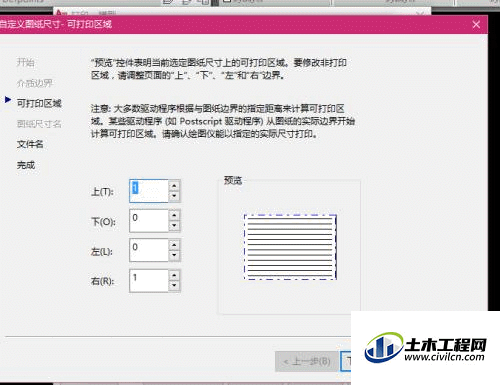
Task: Click the 上(T) top margin input field
Action: click(149, 191)
